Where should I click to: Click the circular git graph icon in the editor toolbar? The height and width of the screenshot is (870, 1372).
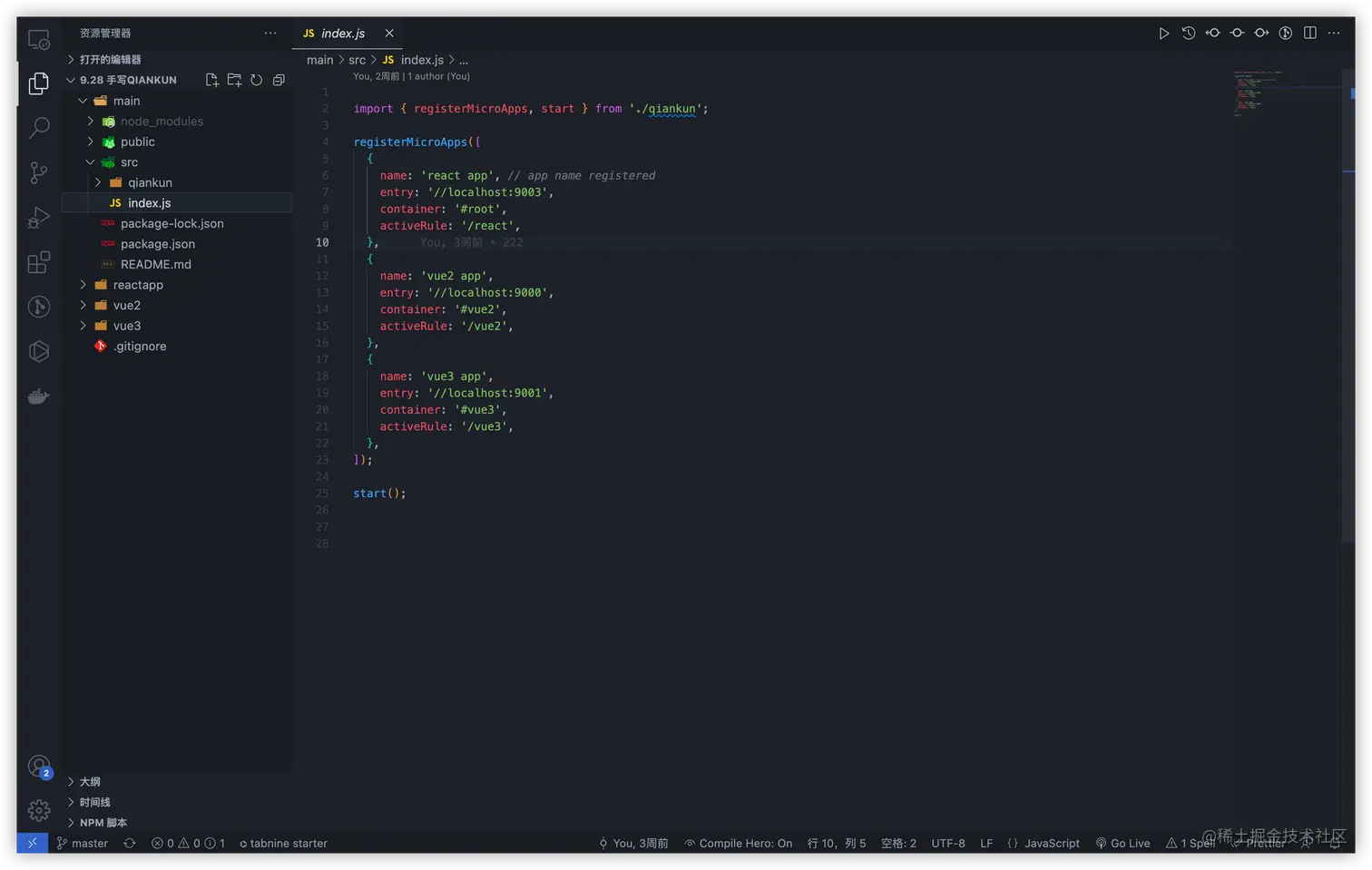point(1286,33)
